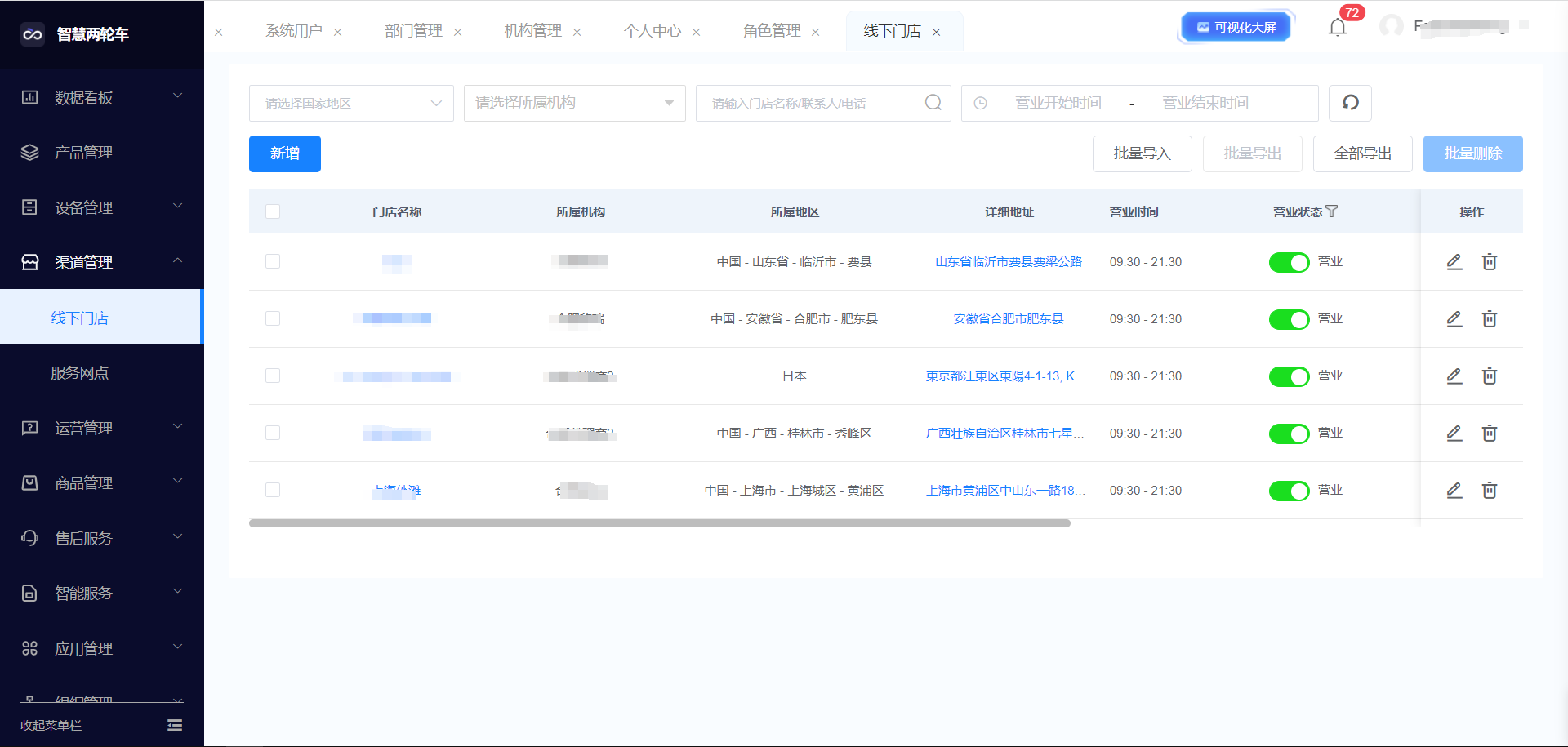This screenshot has height=747, width=1568.
Task: Delete the Japan store row
Action: click(x=1490, y=376)
